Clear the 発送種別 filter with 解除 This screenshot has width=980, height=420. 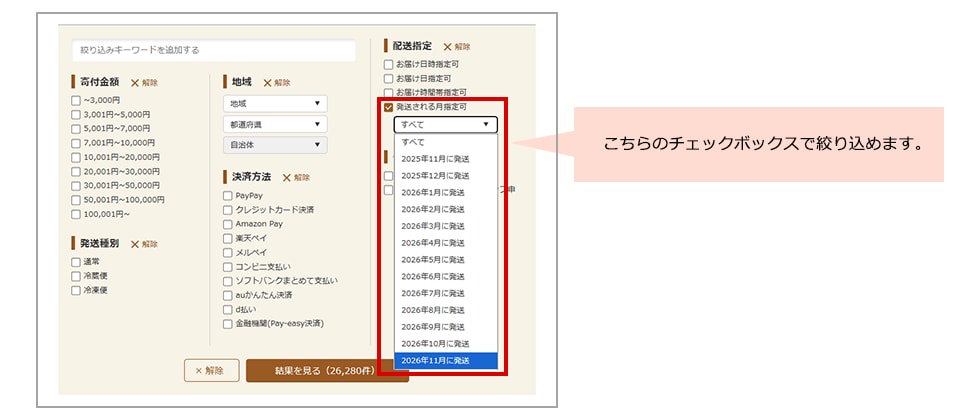pos(144,244)
